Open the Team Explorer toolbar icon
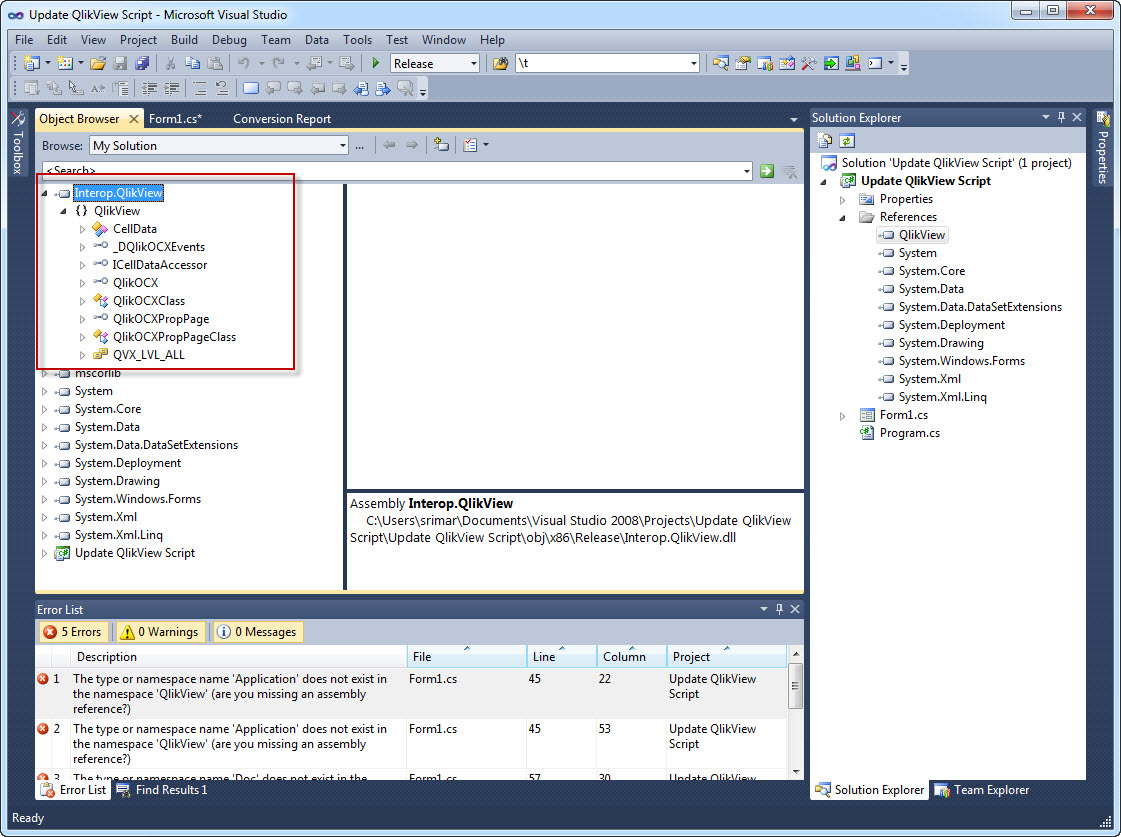The image size is (1121, 837). [765, 63]
